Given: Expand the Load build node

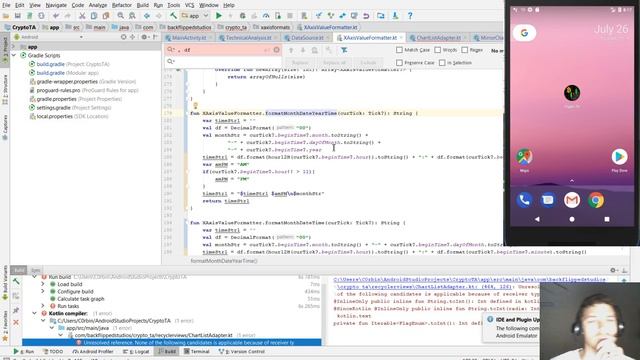Looking at the screenshot, I should click(x=43, y=284).
